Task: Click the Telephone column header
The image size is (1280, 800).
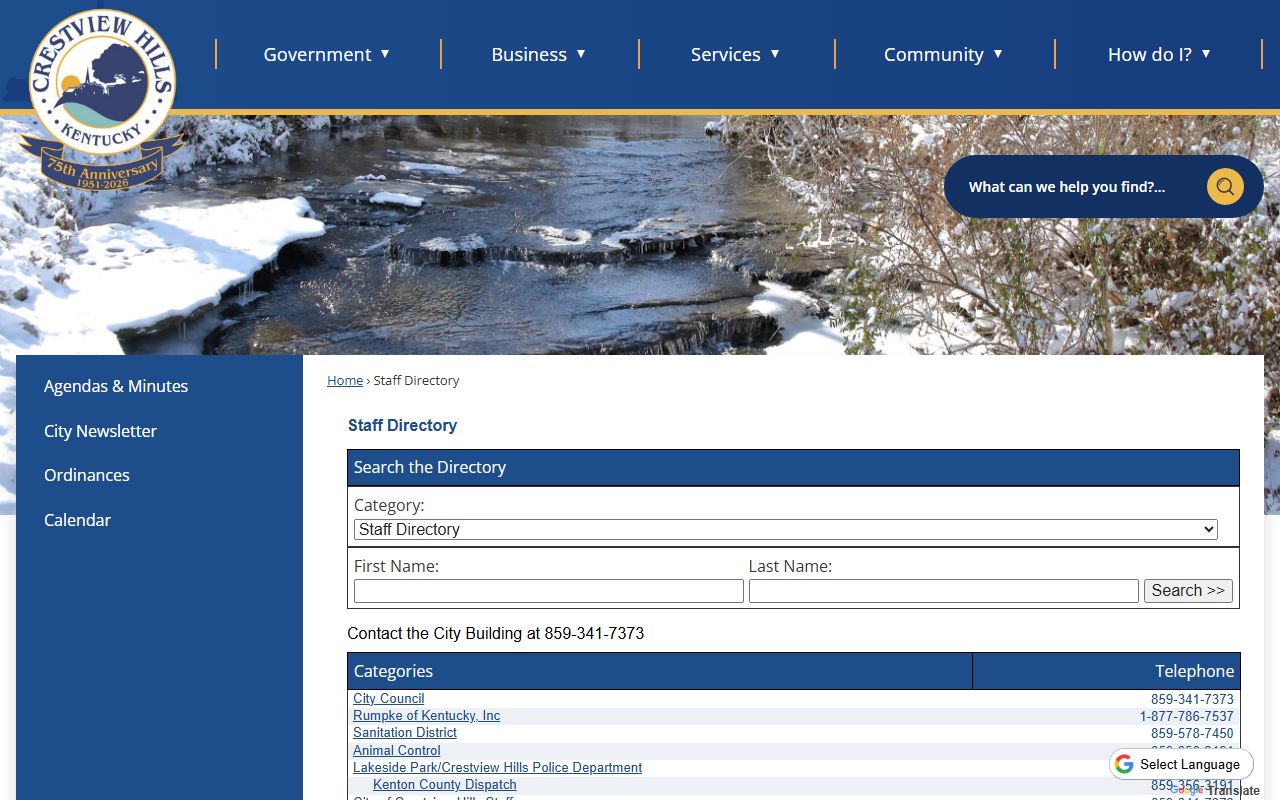Action: [1106, 671]
